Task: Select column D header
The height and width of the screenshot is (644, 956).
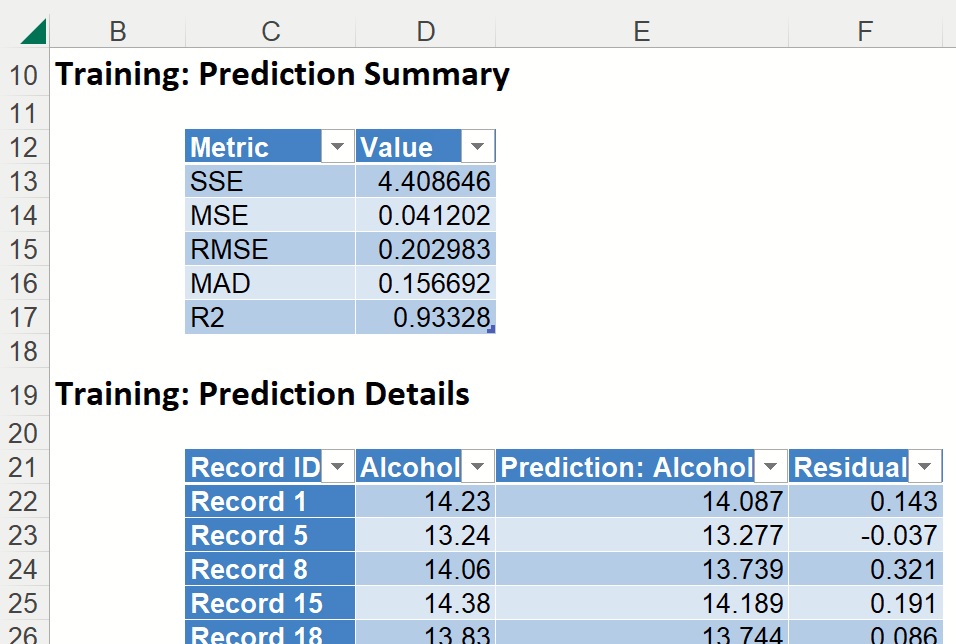Action: [x=425, y=32]
